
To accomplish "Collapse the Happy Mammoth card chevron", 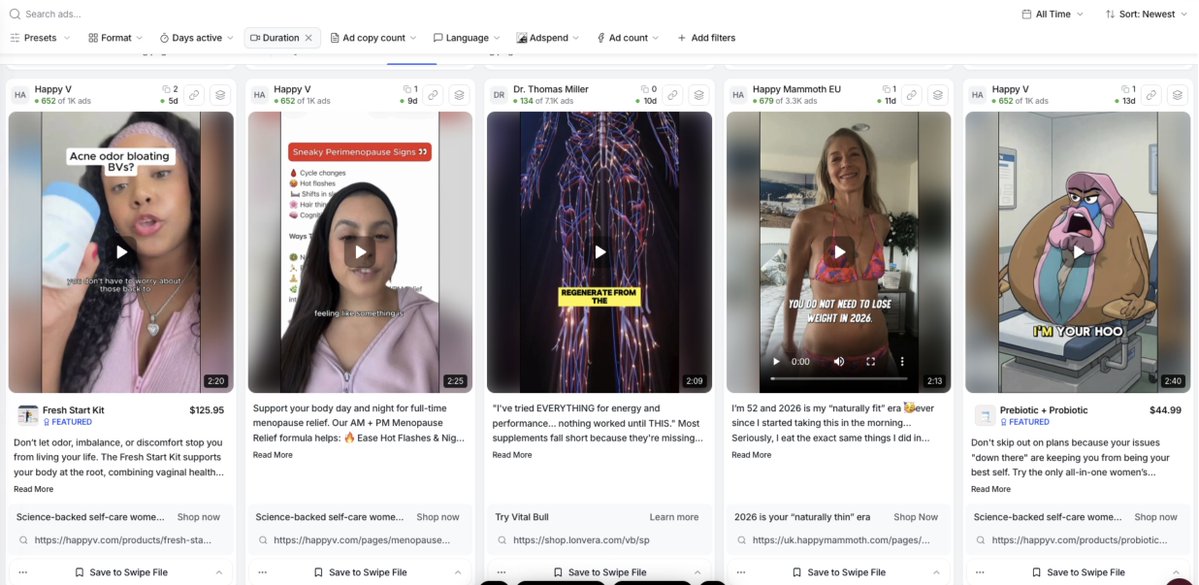I will [937, 572].
